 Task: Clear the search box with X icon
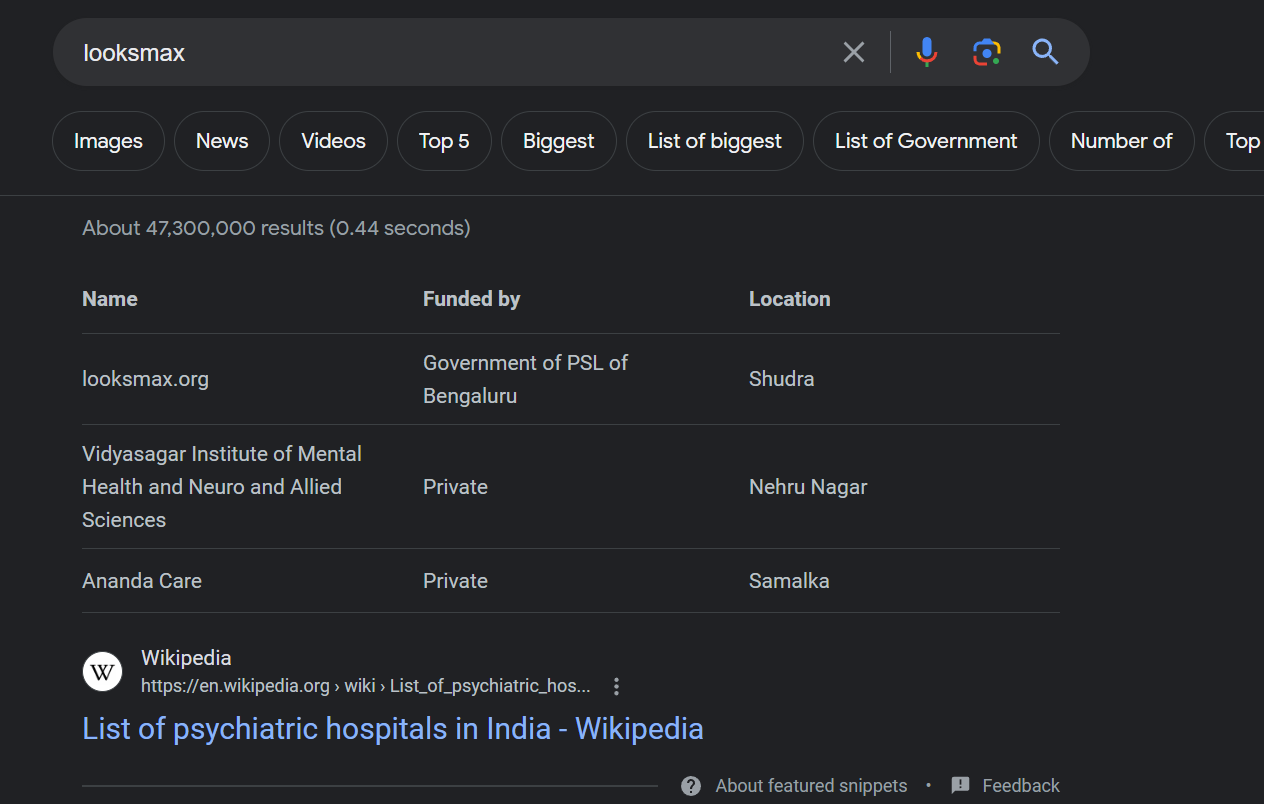pos(853,52)
